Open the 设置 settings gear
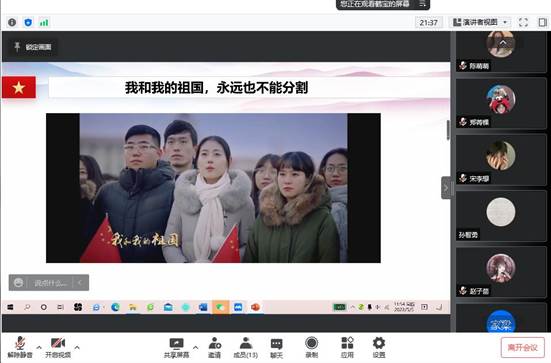The width and height of the screenshot is (551, 363). click(379, 348)
